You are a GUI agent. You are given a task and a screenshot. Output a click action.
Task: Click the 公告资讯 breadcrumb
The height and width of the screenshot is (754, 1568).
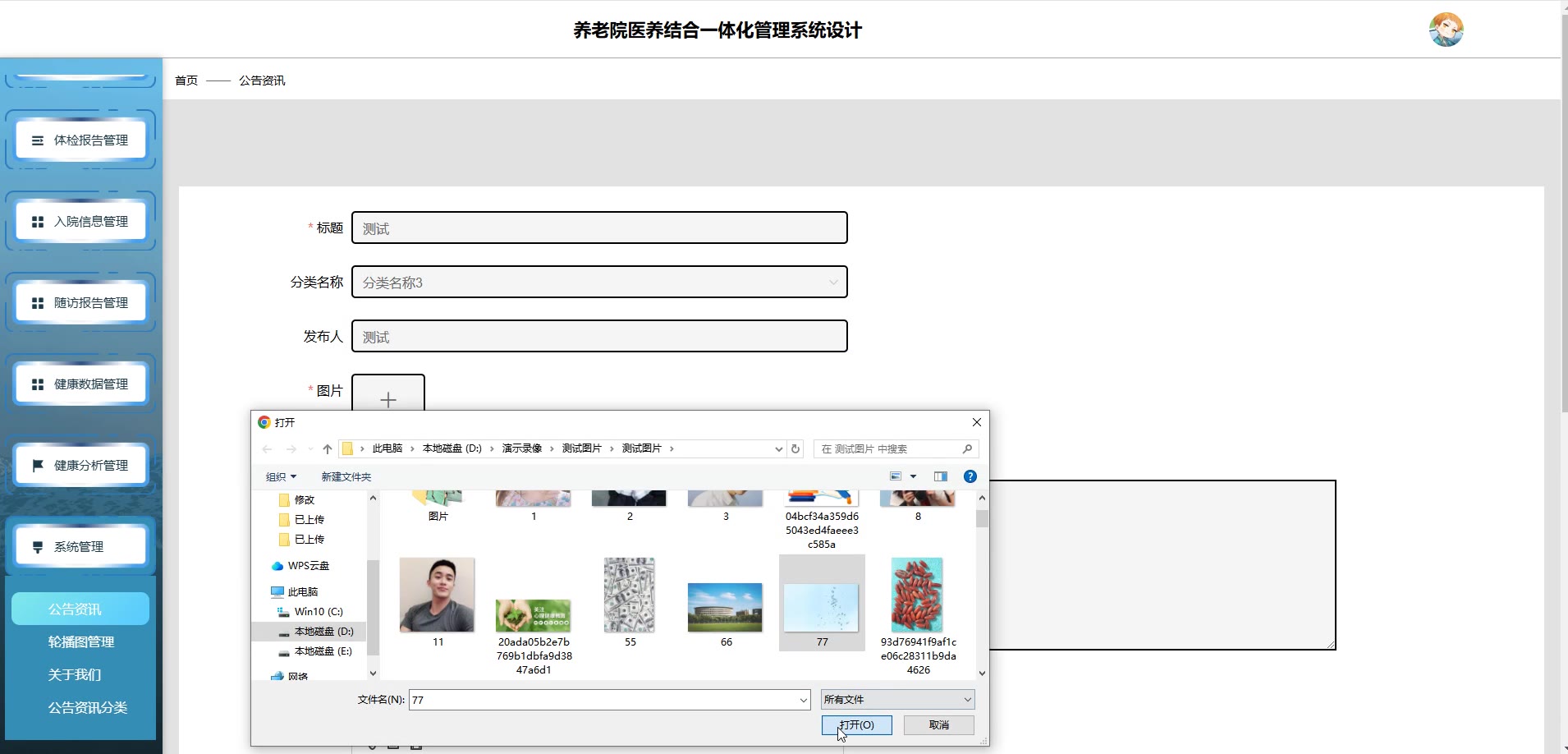[262, 80]
